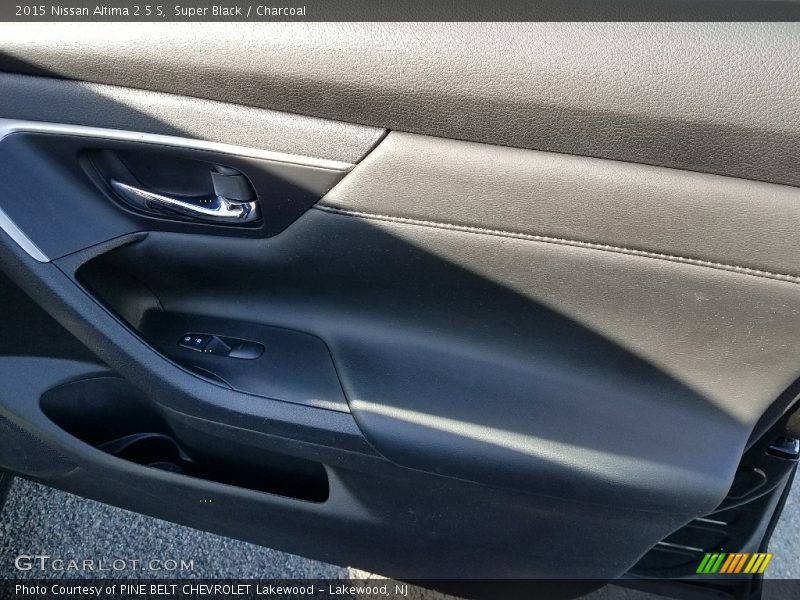Click the door photo to enlarge it
Screen dimensions: 800x600
click(x=400, y=300)
